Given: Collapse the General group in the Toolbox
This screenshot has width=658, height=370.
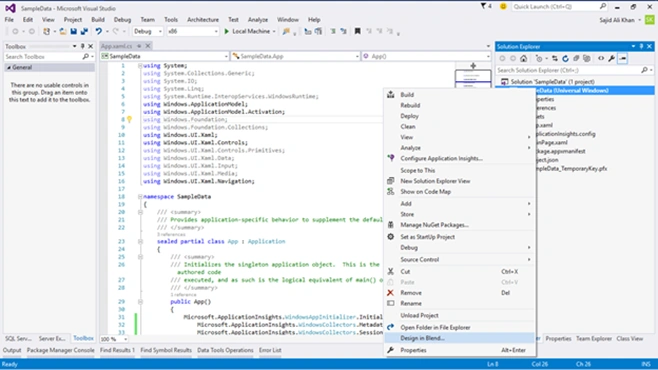Looking at the screenshot, I should 9,68.
